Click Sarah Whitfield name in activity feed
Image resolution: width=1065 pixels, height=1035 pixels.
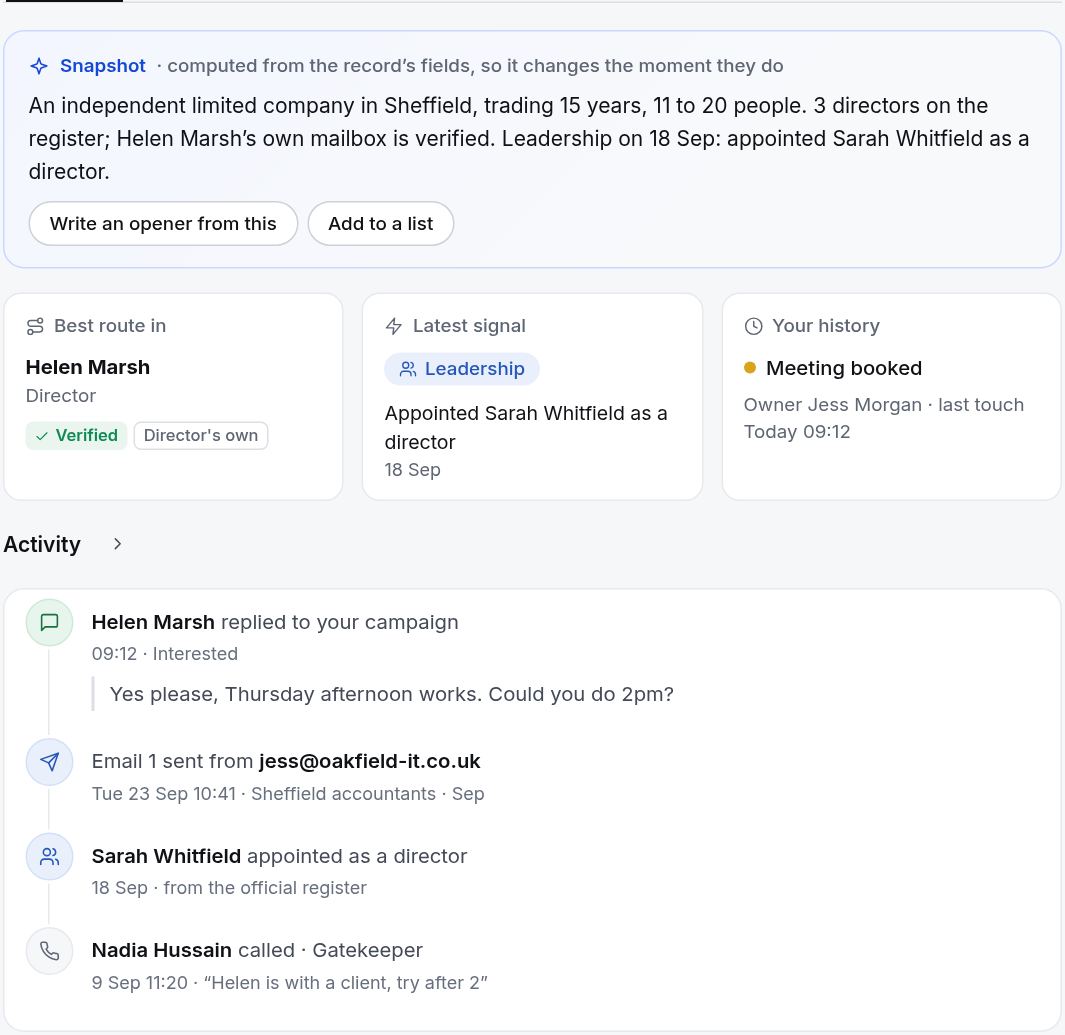coord(166,856)
